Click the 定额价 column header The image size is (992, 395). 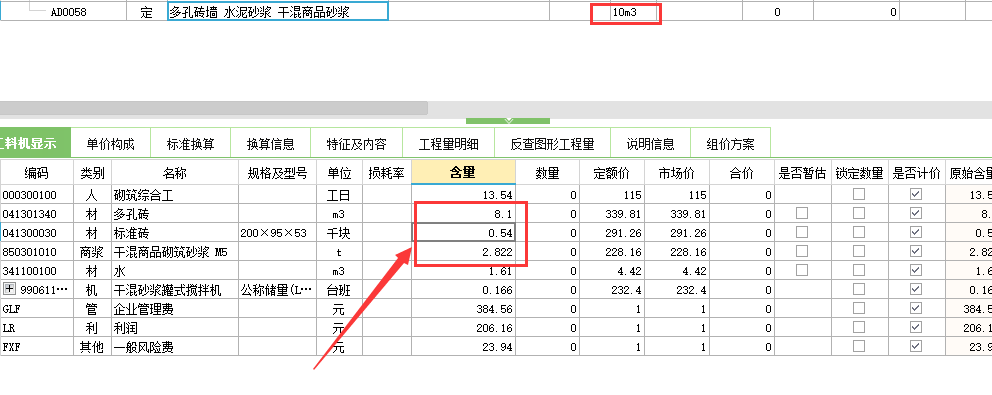pyautogui.click(x=612, y=173)
